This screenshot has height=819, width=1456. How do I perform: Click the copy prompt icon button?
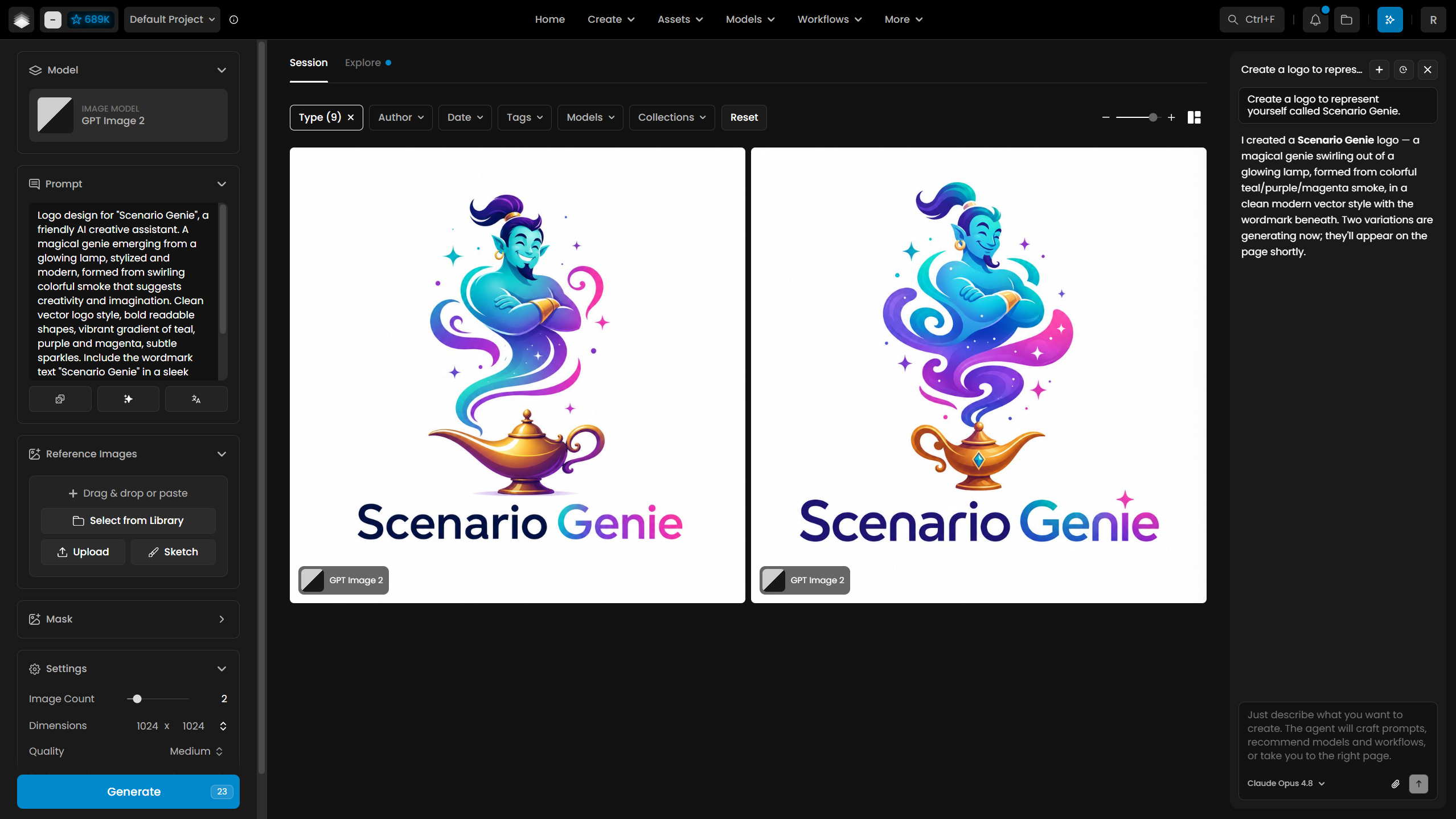click(60, 399)
